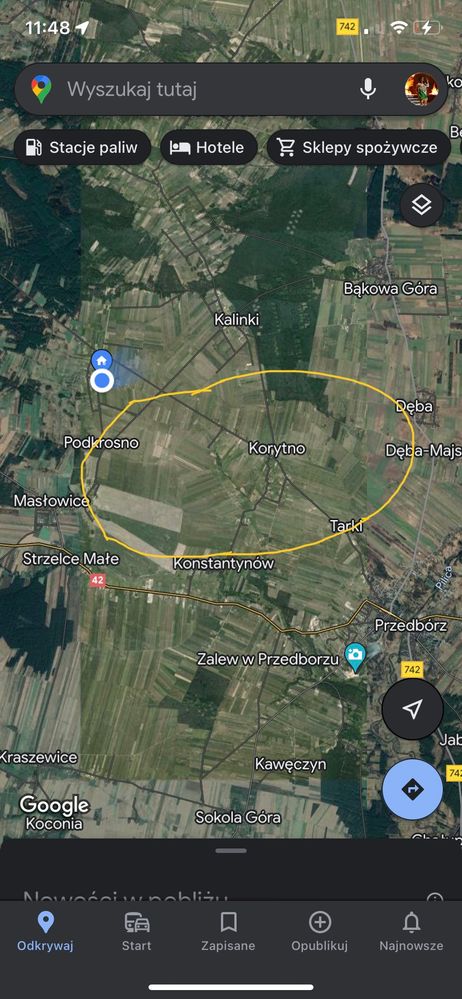
Task: Filter by Stacje paliw chip
Action: point(82,148)
